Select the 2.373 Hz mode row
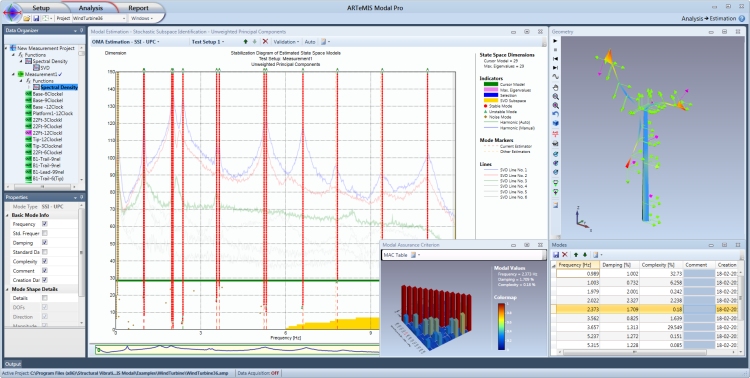The width and height of the screenshot is (750, 378). [644, 310]
